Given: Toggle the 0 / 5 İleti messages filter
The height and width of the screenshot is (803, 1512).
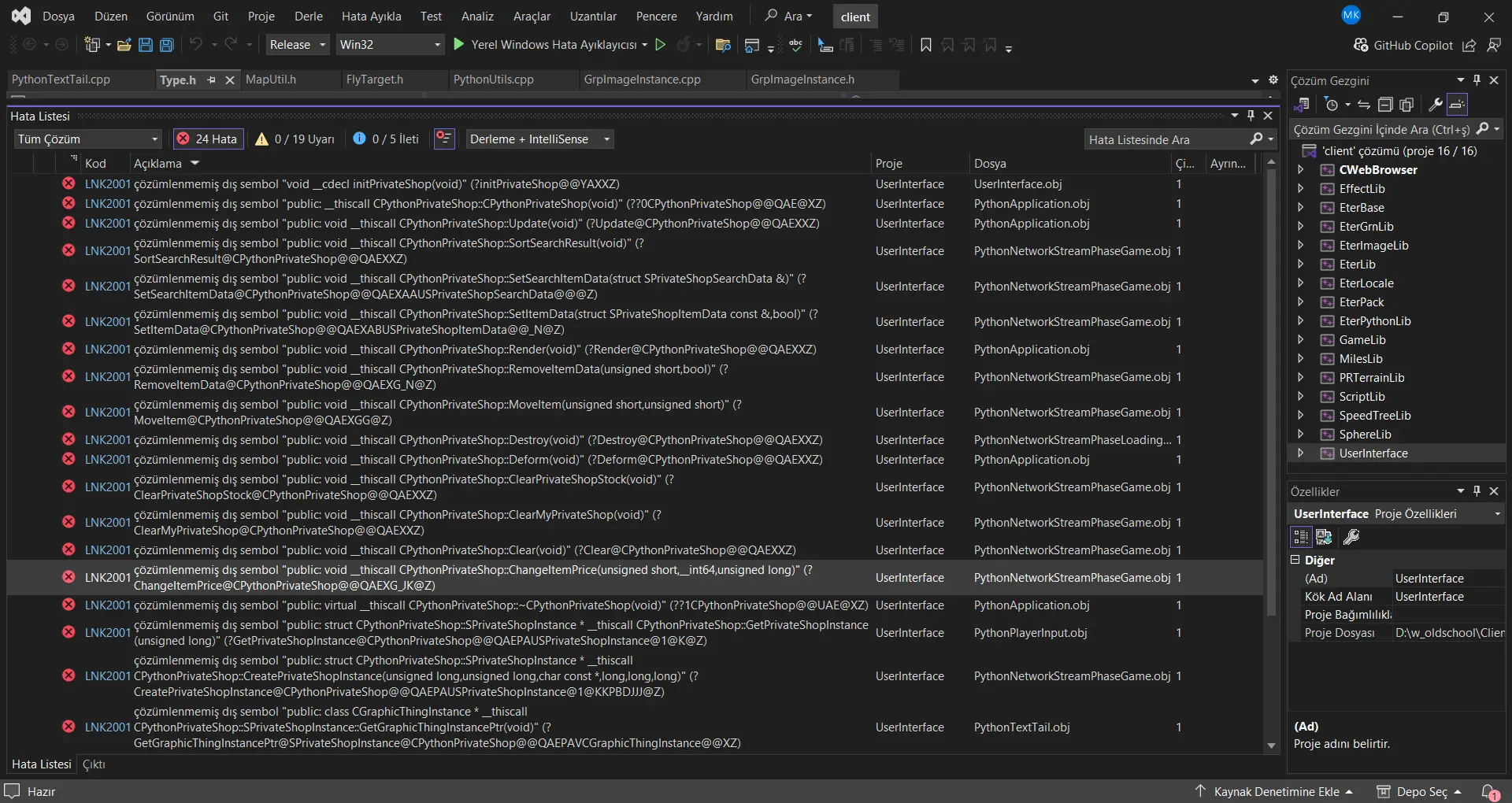Looking at the screenshot, I should pos(386,139).
